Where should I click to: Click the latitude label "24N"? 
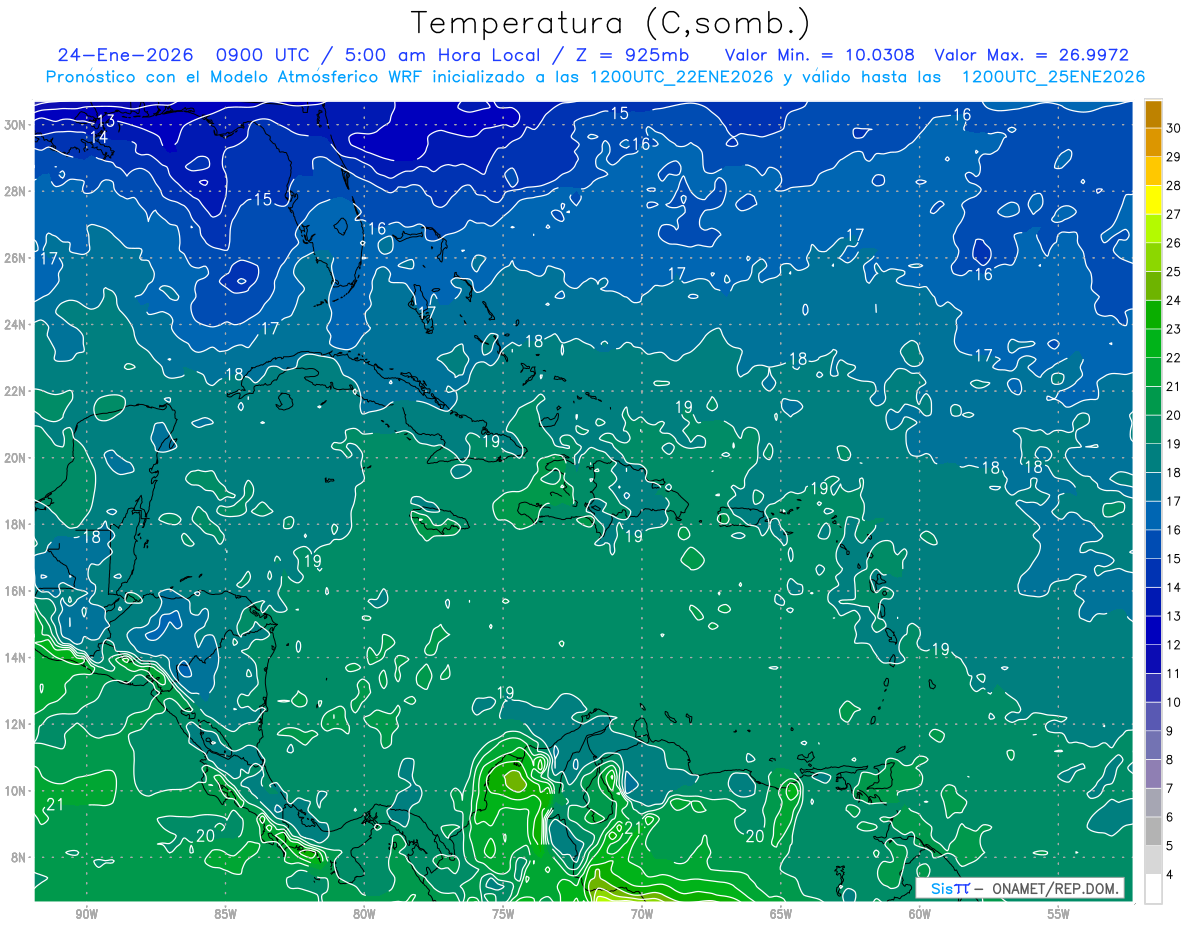pos(15,324)
